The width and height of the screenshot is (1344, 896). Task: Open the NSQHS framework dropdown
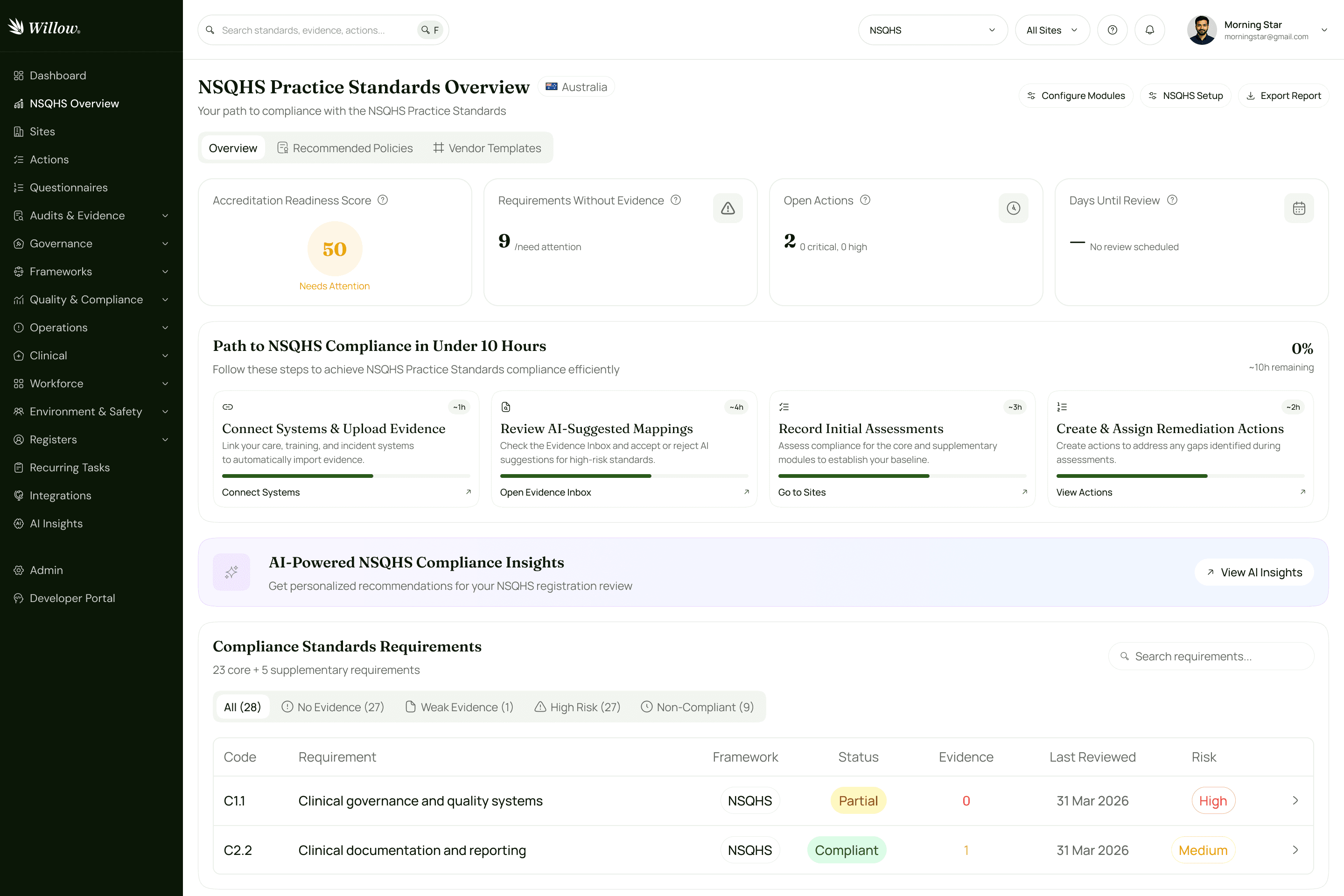[932, 30]
